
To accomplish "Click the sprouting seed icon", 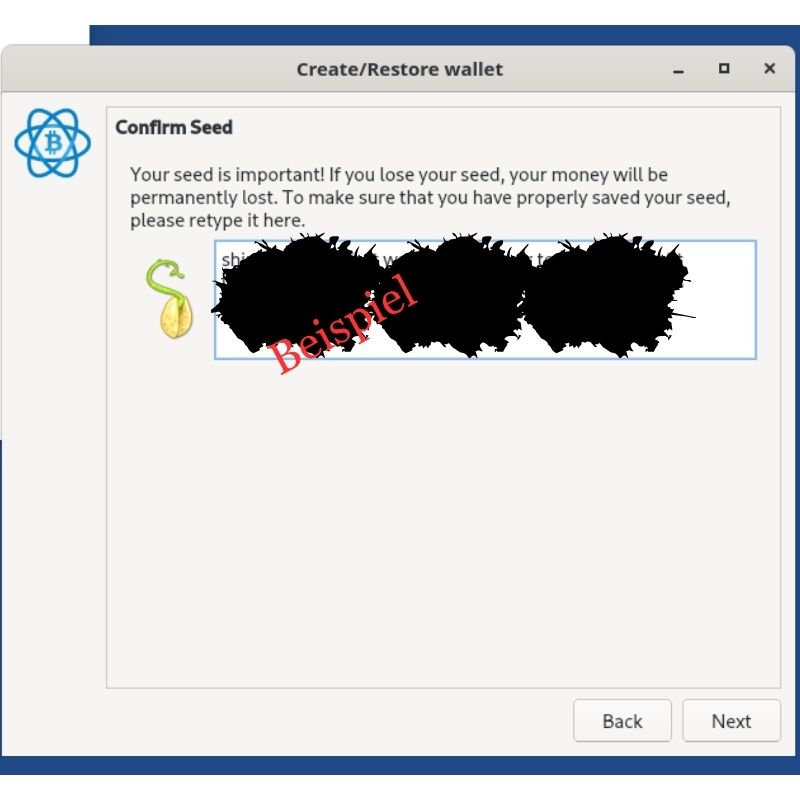I will pos(171,298).
